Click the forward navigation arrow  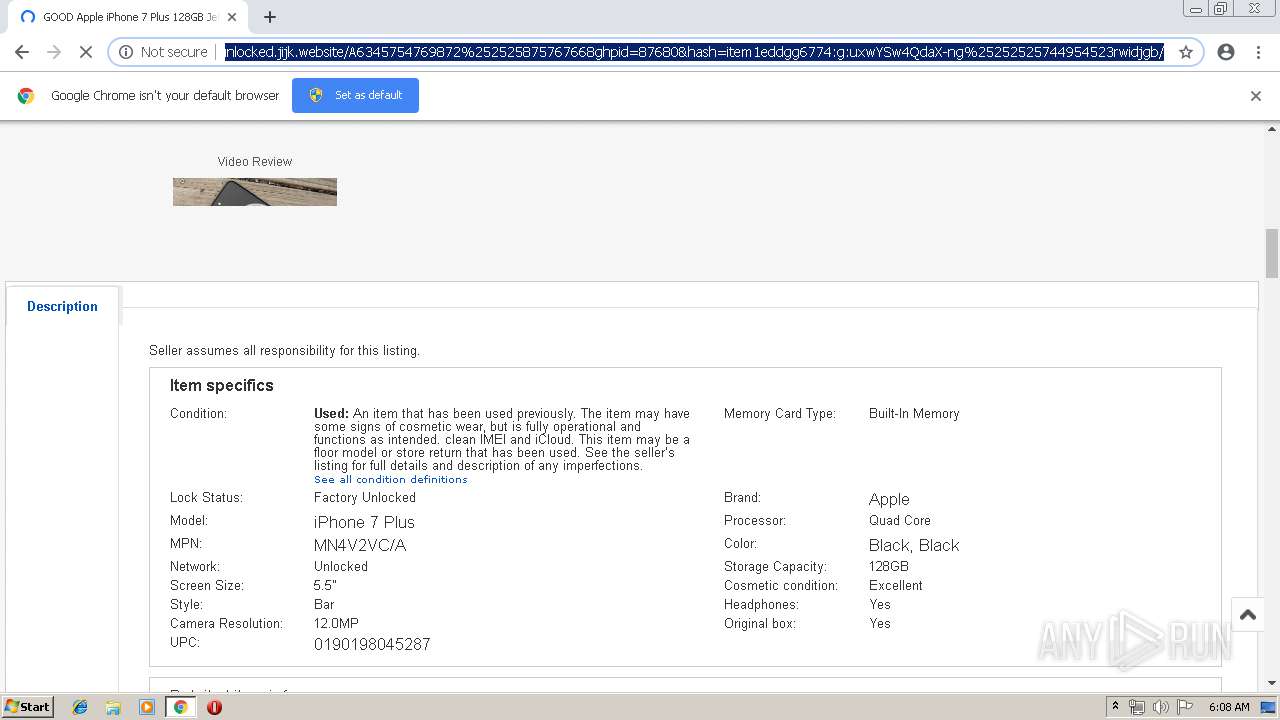pos(54,52)
